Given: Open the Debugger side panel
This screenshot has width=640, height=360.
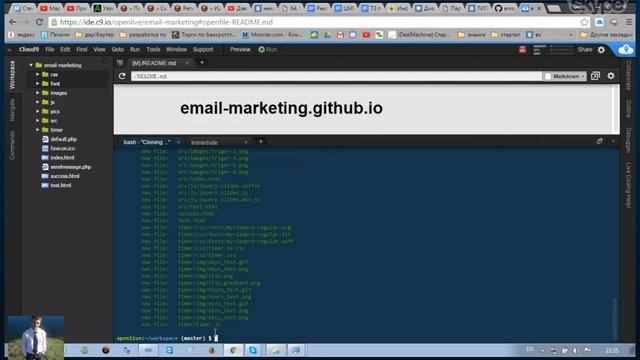Looking at the screenshot, I should pos(628,140).
